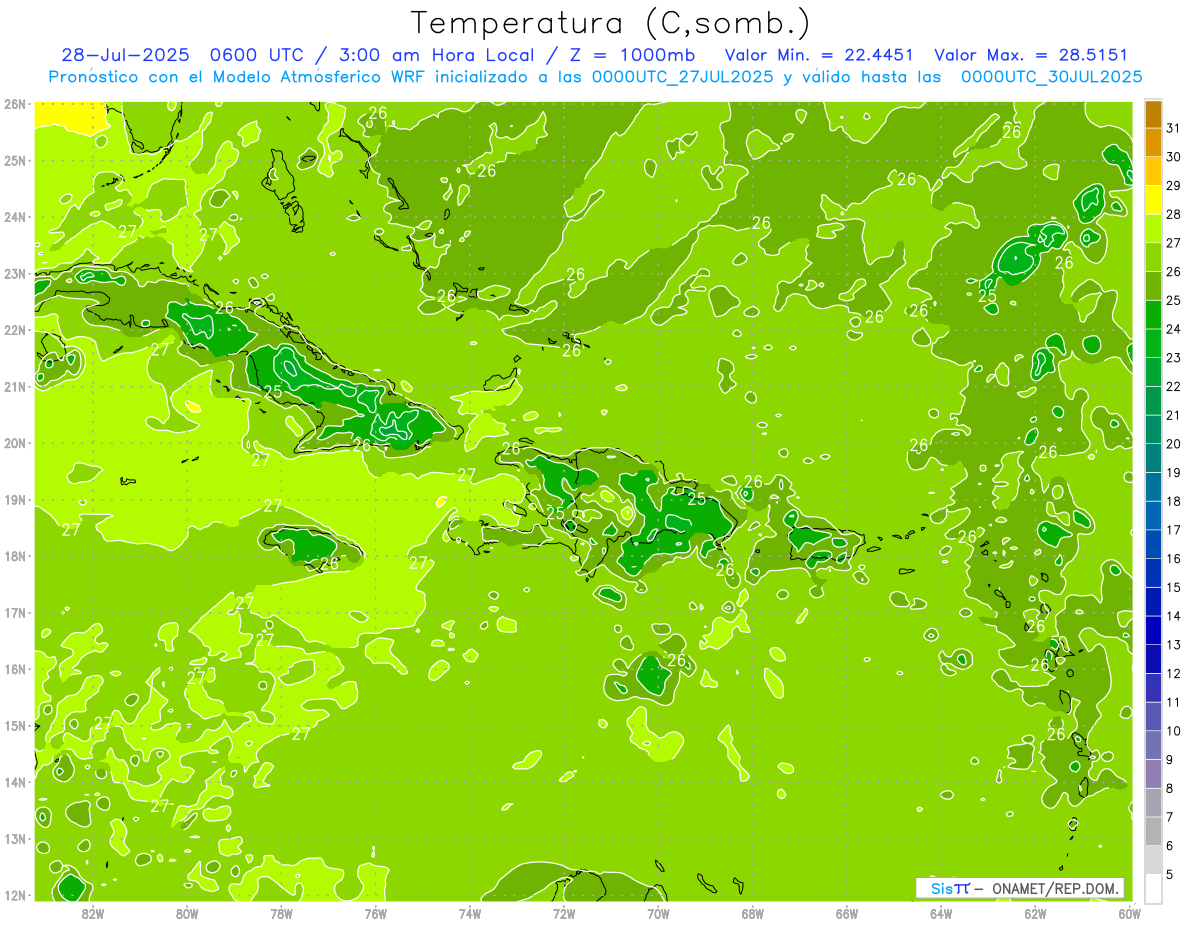This screenshot has width=1200, height=927.
Task: Click latitude axis label 16N
Action: (x=16, y=669)
